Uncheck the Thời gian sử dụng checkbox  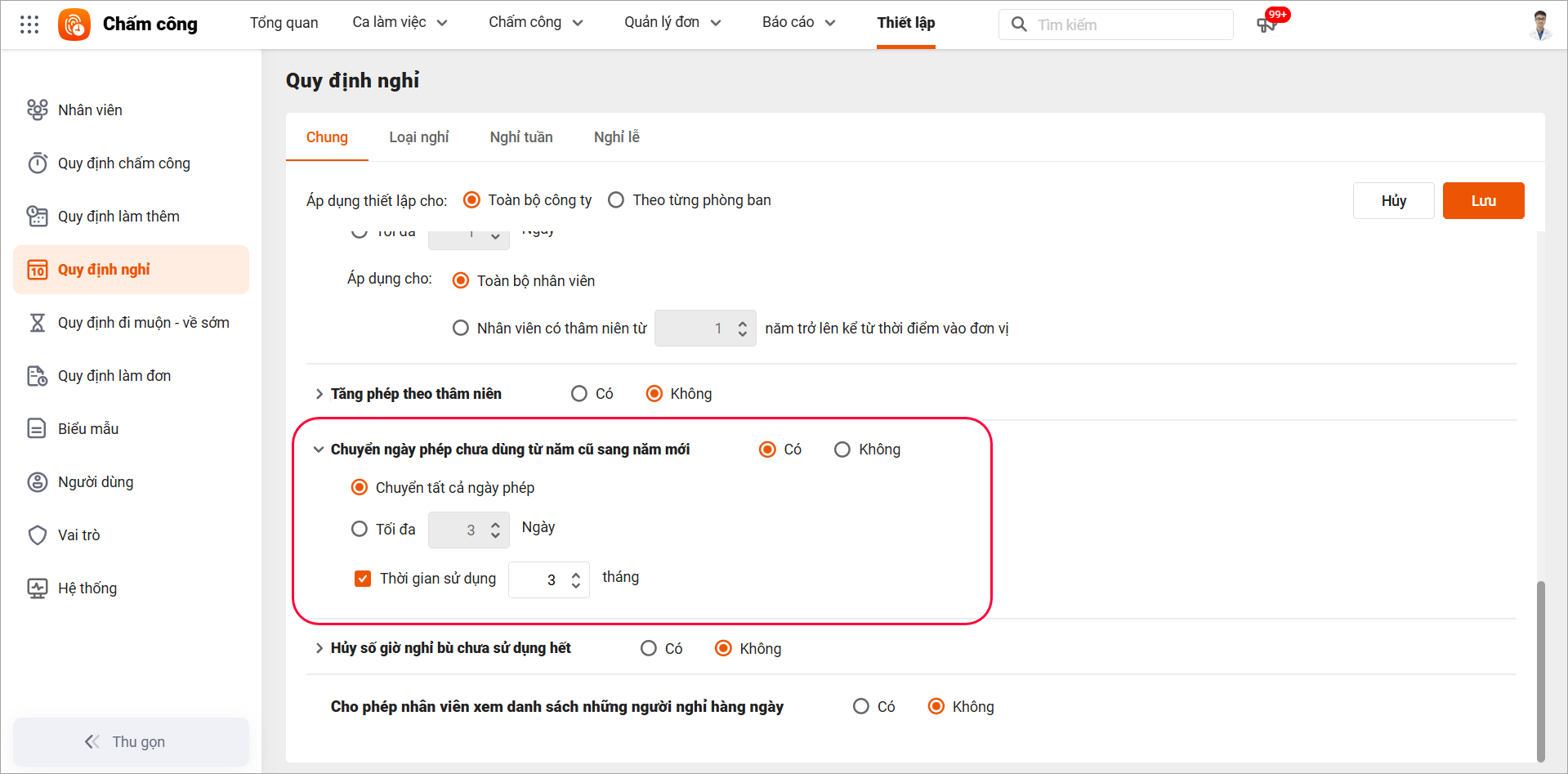click(x=363, y=579)
